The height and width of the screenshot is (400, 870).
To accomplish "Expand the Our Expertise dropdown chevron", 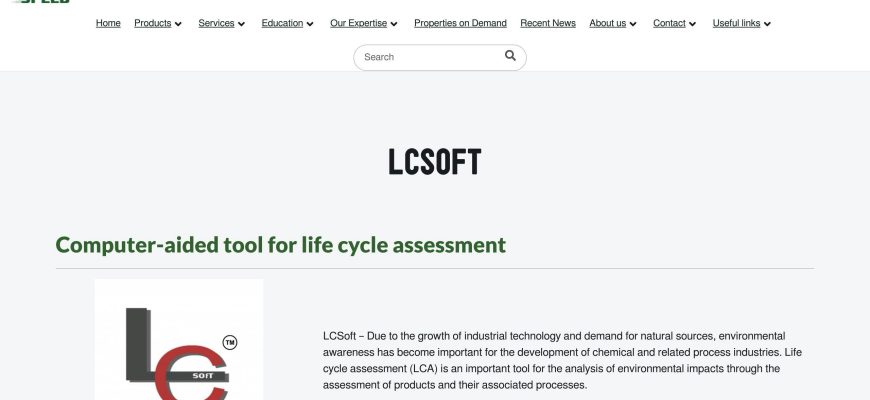I will pos(394,24).
